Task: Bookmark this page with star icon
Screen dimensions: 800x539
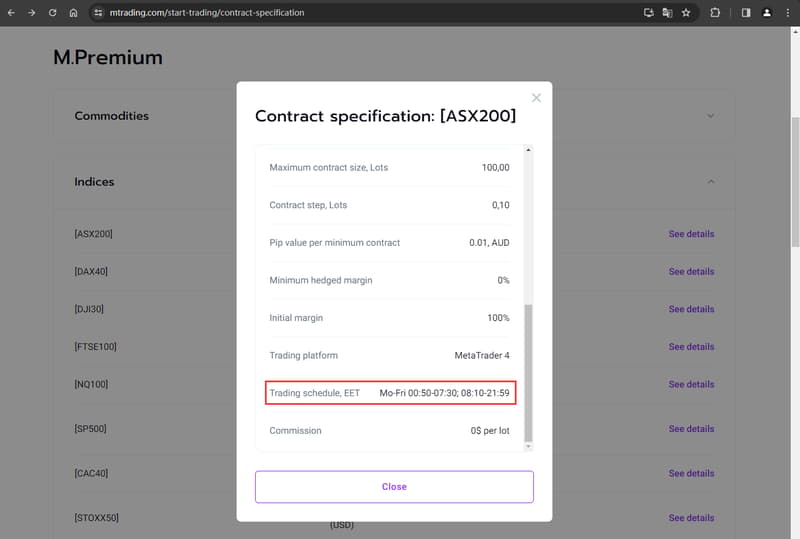Action: pyautogui.click(x=686, y=13)
